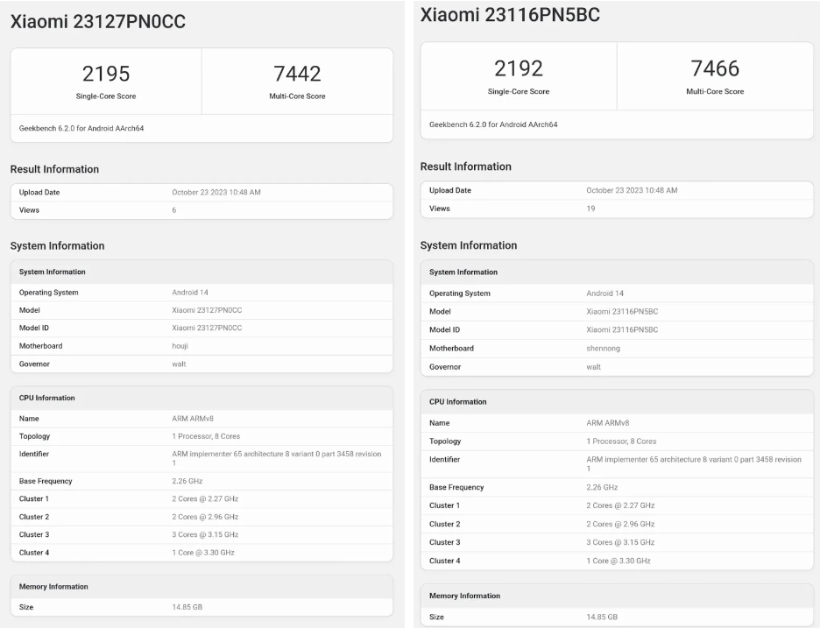Image resolution: width=825 pixels, height=631 pixels.
Task: Click the "Xiaomi 23127PN0CC" page heading
Action: [x=98, y=22]
